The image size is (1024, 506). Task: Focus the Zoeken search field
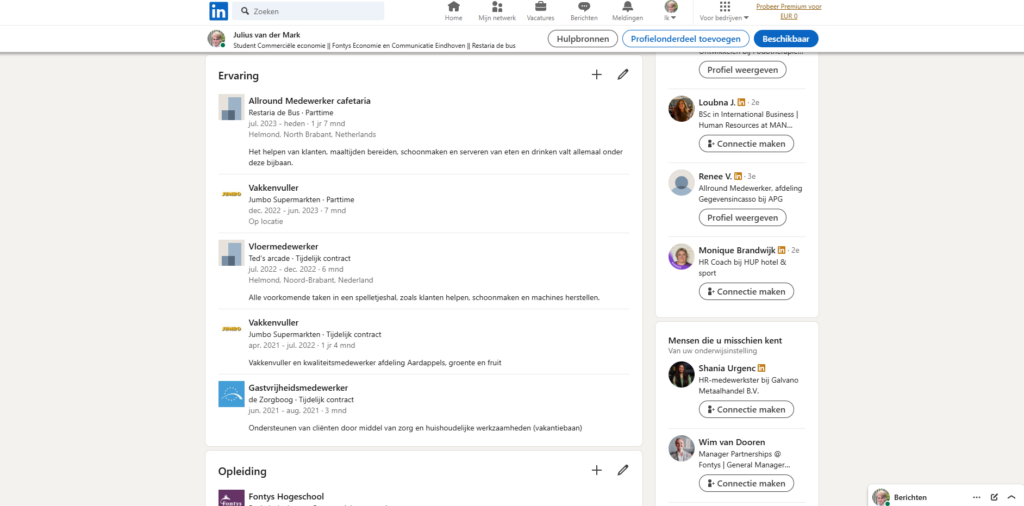(x=308, y=11)
